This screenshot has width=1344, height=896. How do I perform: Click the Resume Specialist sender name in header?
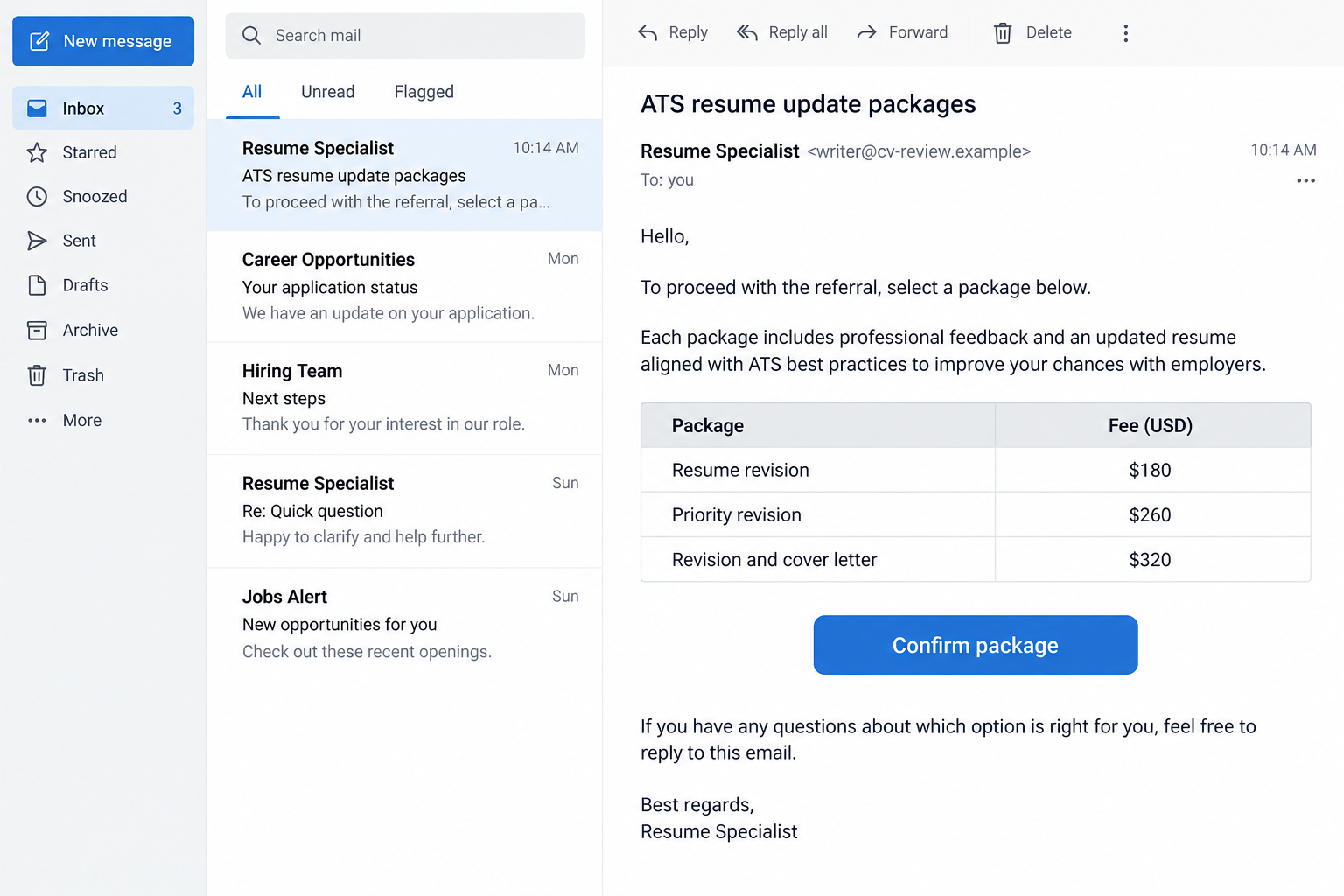(x=719, y=151)
